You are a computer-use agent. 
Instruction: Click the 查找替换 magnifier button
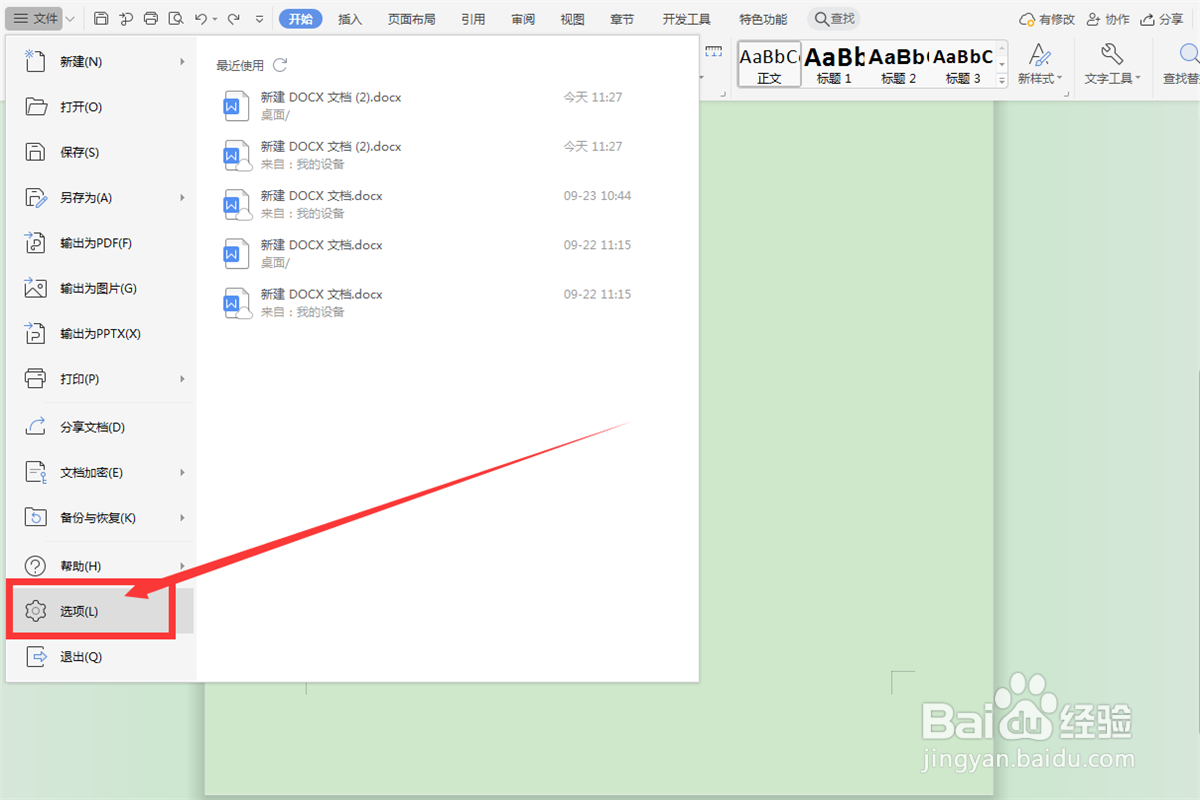tap(1180, 64)
